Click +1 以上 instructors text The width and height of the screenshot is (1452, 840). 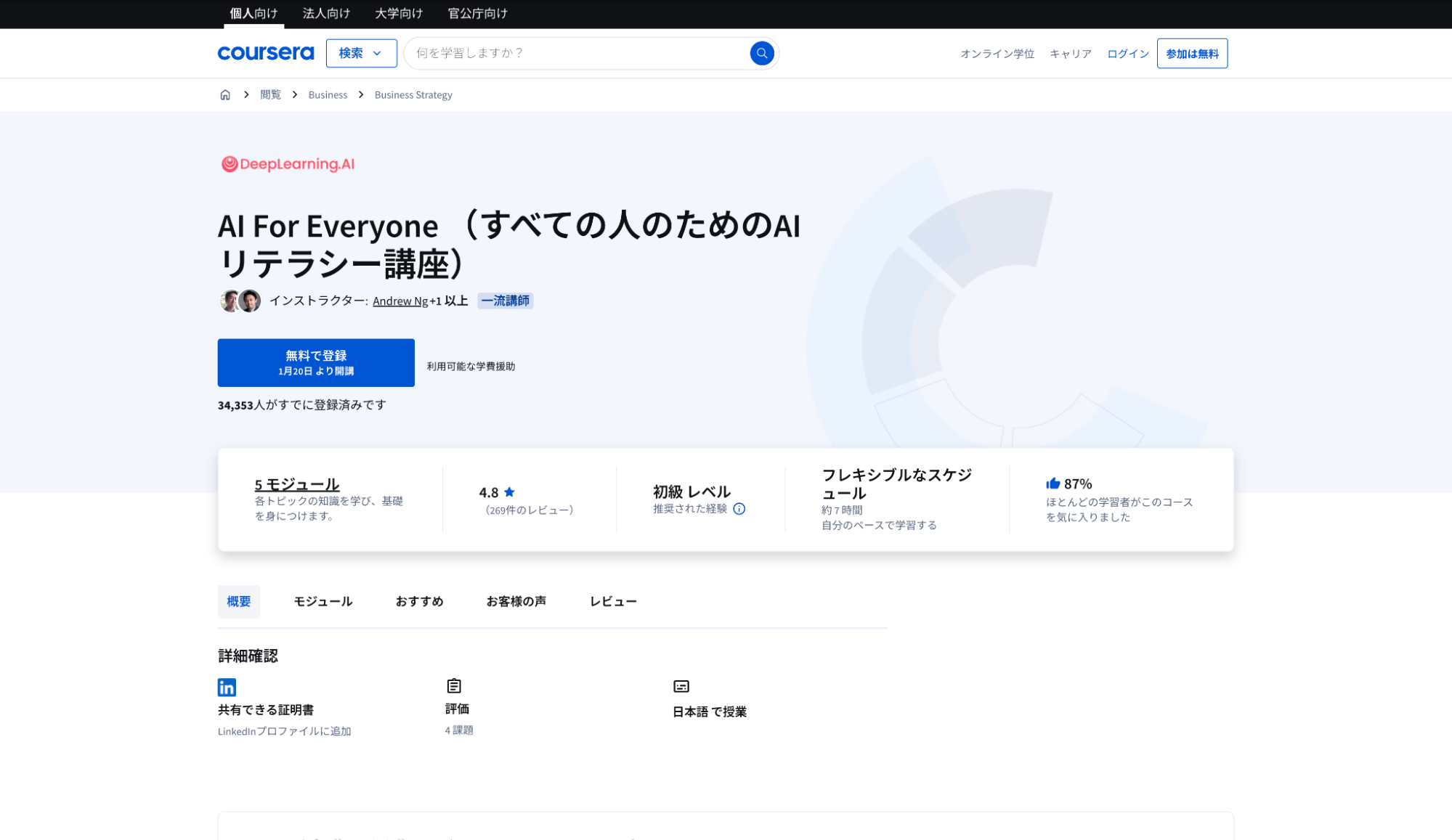(449, 301)
